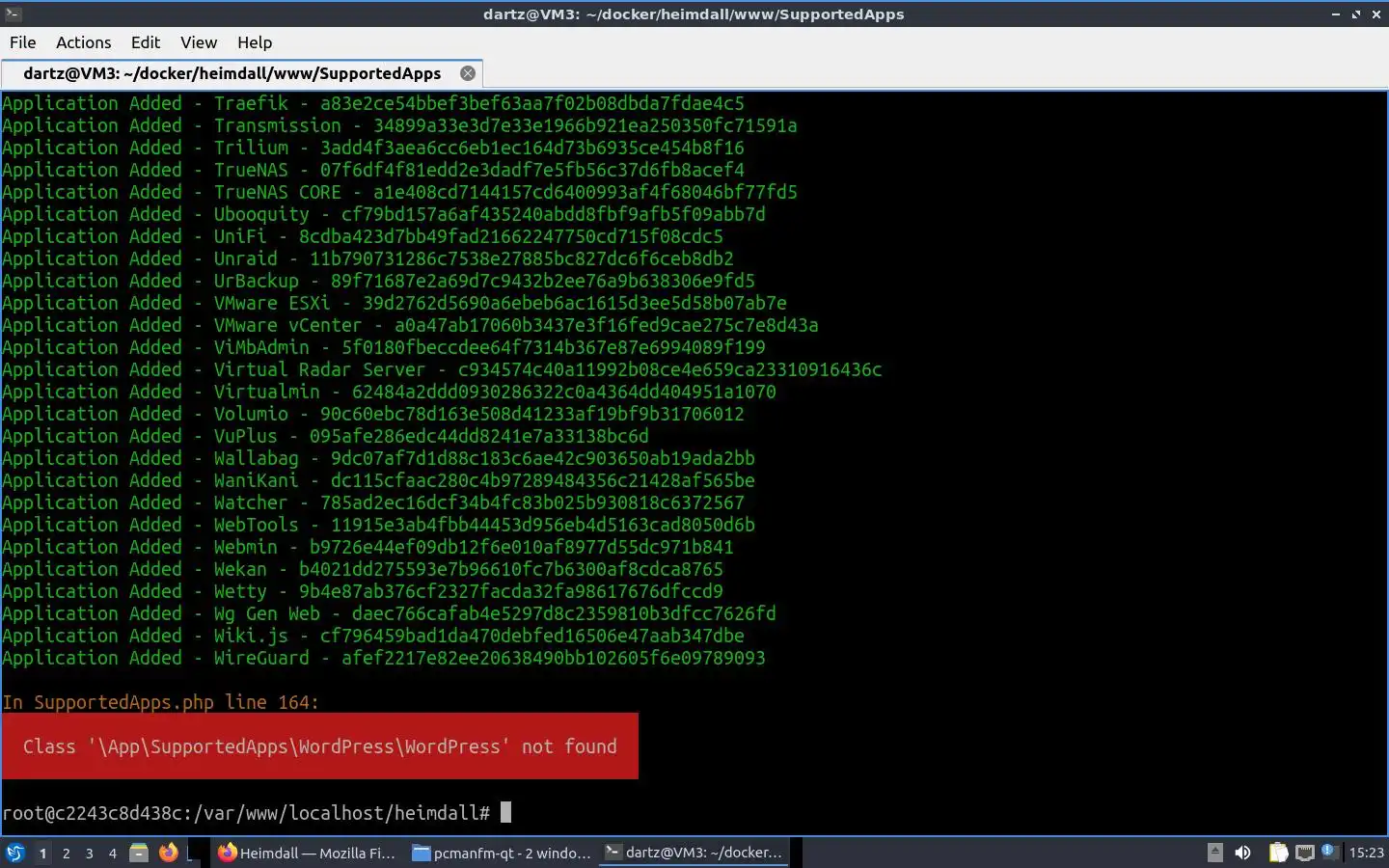This screenshot has width=1389, height=868.
Task: Click the removable media eject tray icon
Action: [1215, 853]
